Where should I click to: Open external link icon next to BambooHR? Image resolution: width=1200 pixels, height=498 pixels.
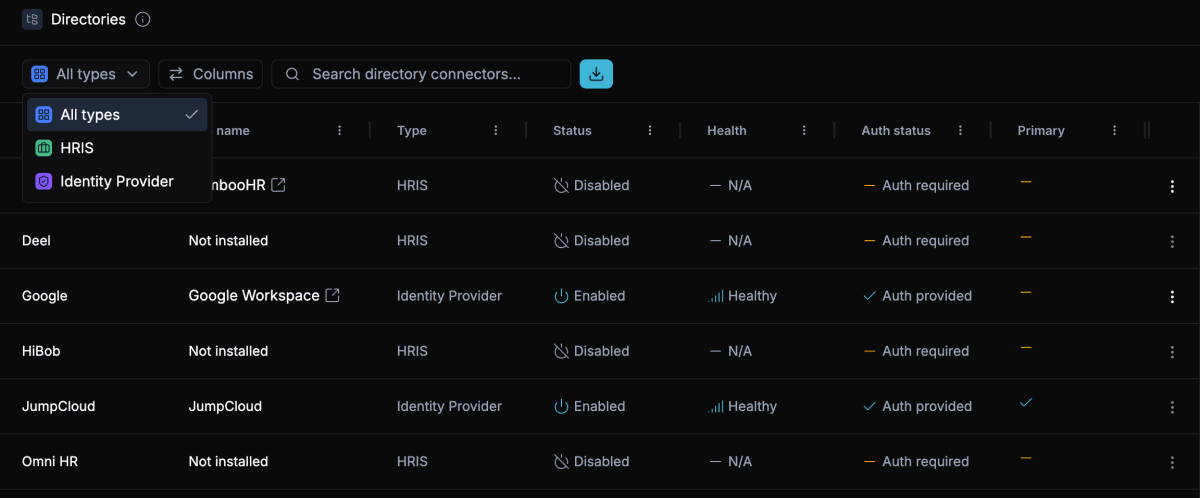point(279,185)
